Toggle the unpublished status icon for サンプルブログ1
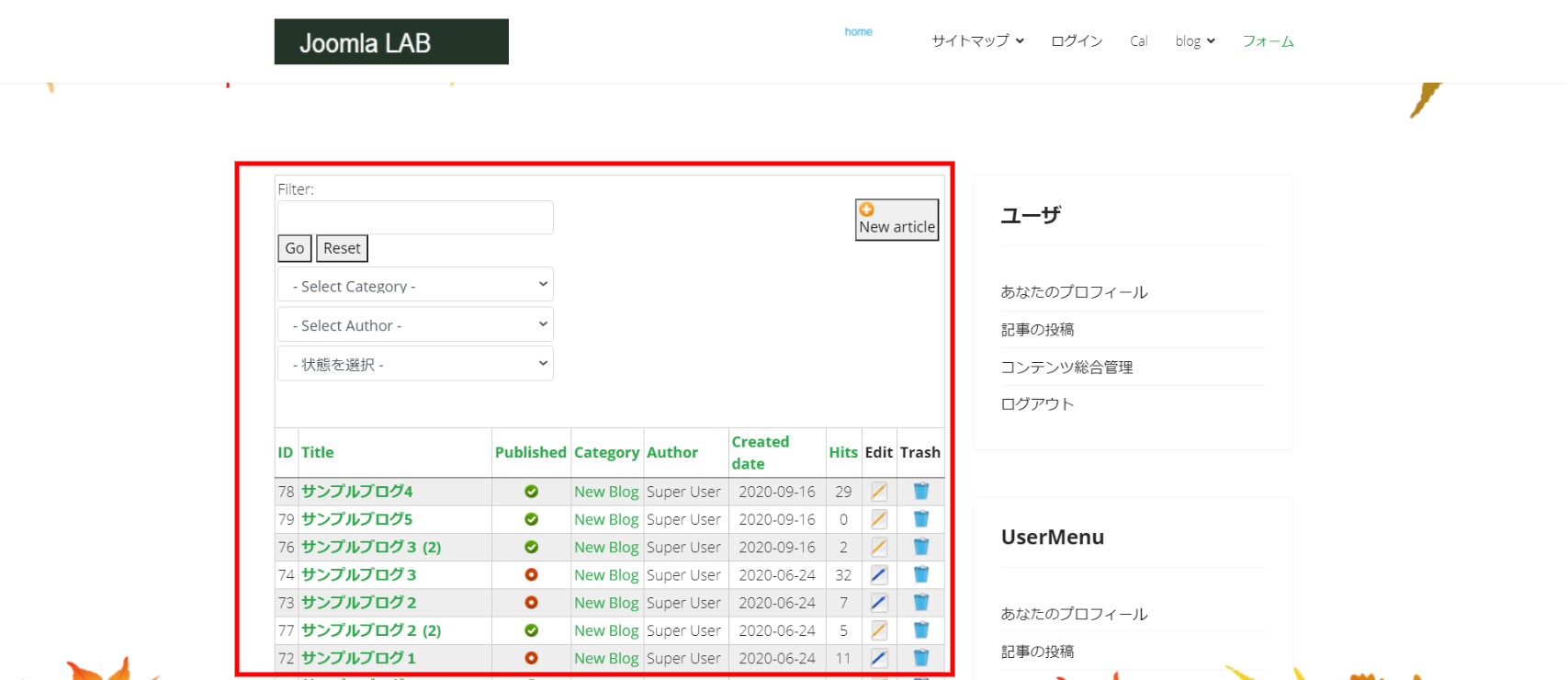 [x=531, y=658]
